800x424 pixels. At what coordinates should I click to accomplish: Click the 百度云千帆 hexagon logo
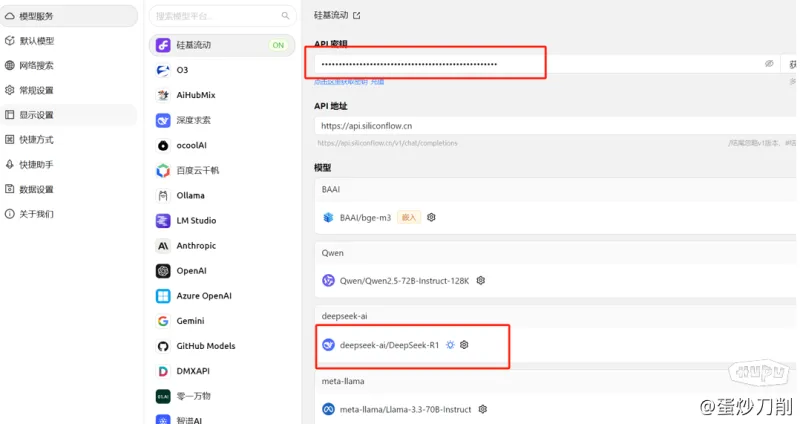click(163, 170)
